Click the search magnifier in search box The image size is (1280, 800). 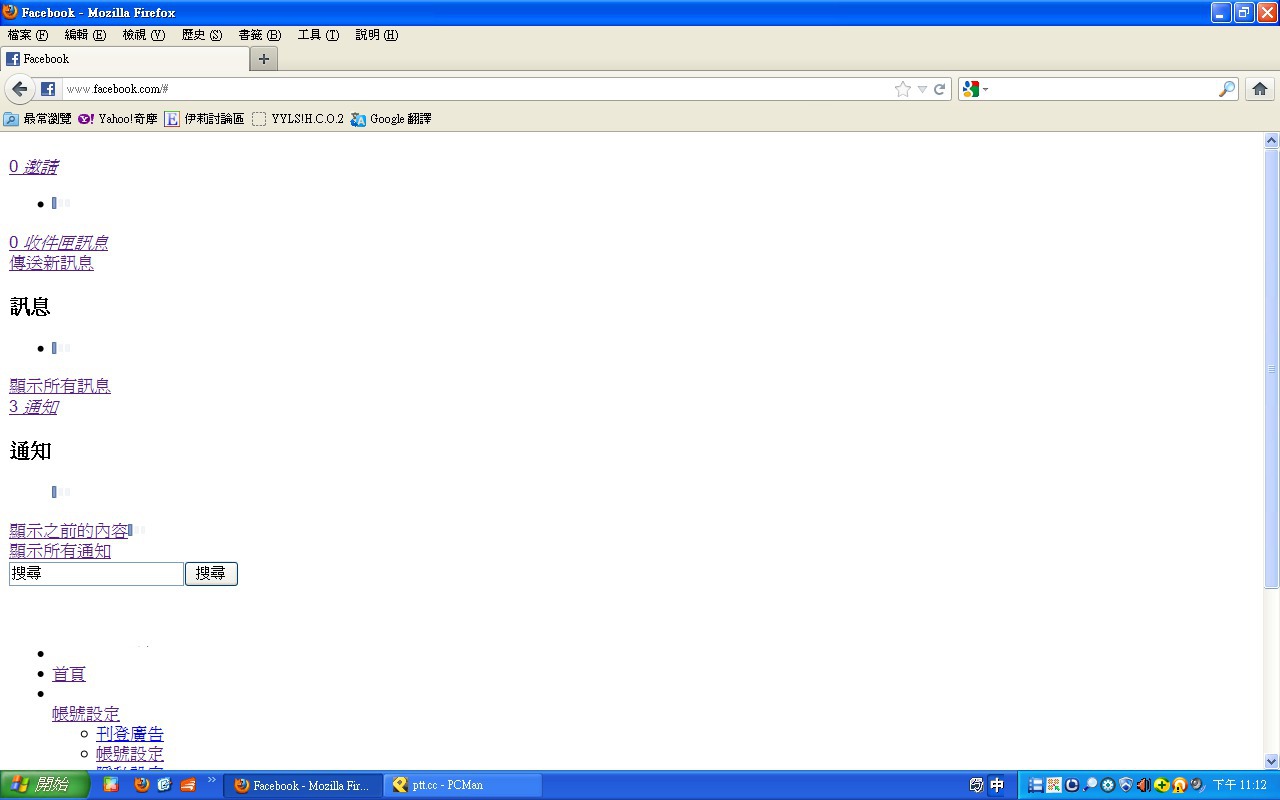(x=1227, y=89)
